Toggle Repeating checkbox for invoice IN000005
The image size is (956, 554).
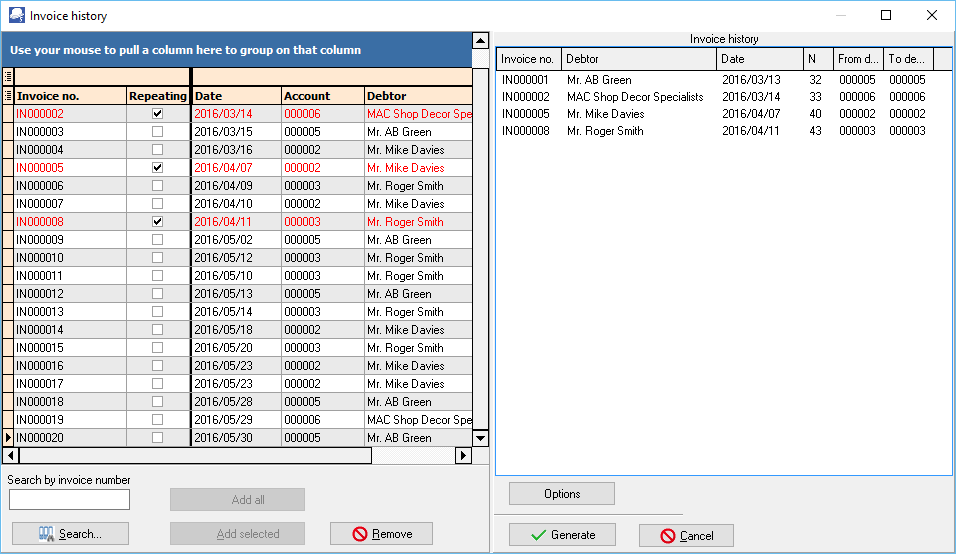point(157,168)
